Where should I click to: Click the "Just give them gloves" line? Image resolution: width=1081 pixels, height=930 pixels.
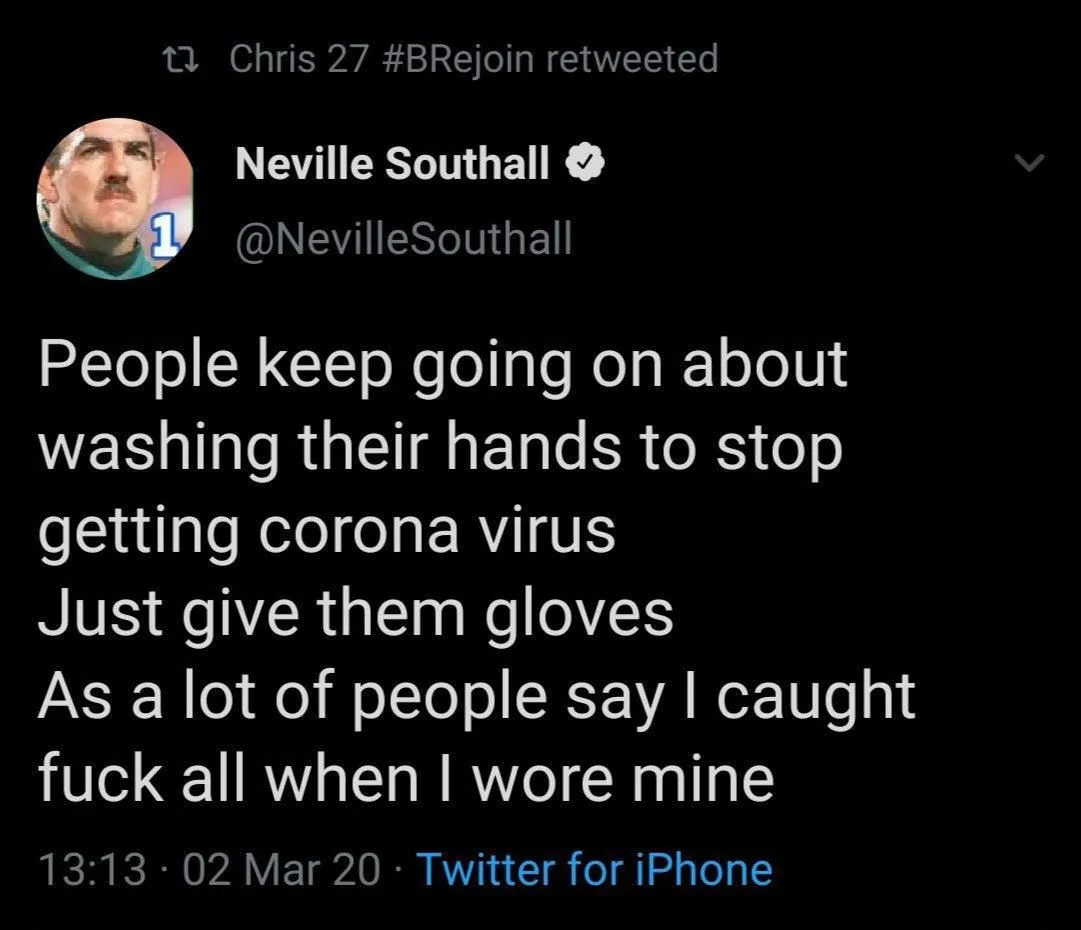click(355, 614)
